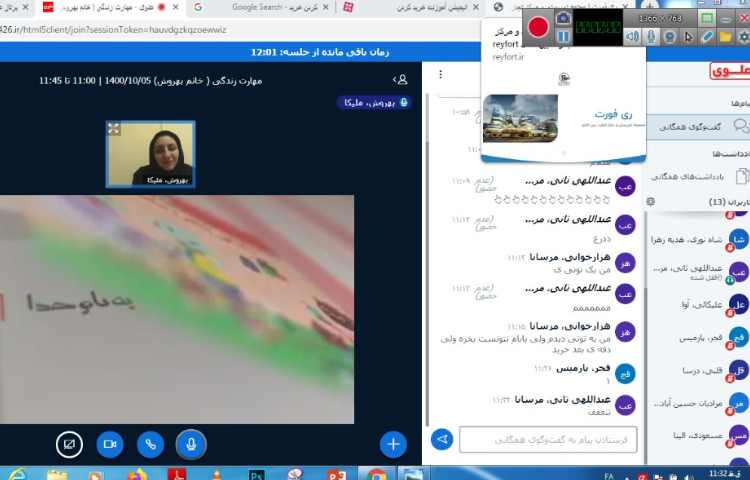Open File Explorer folder on taskbar
The image size is (750, 480).
[x=57, y=475]
